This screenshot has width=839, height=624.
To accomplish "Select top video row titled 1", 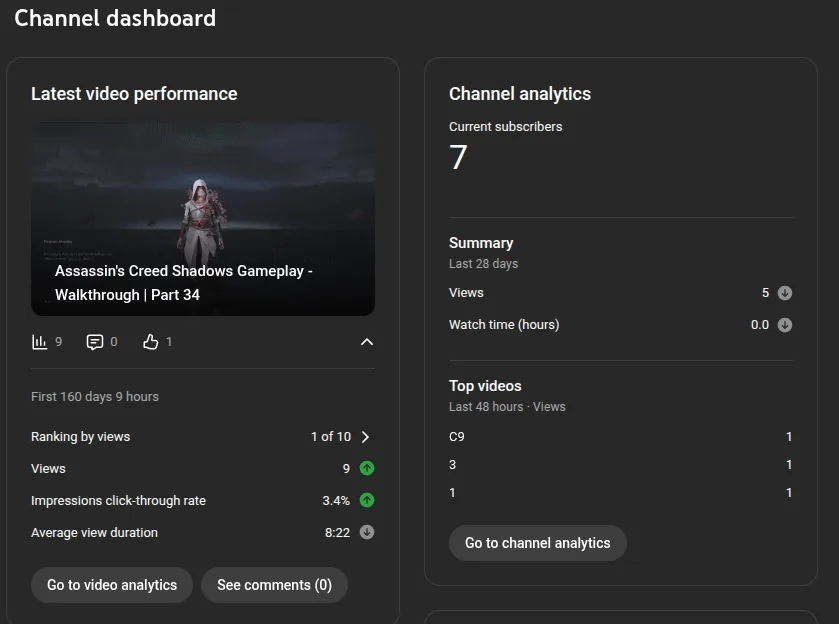I will coord(621,492).
